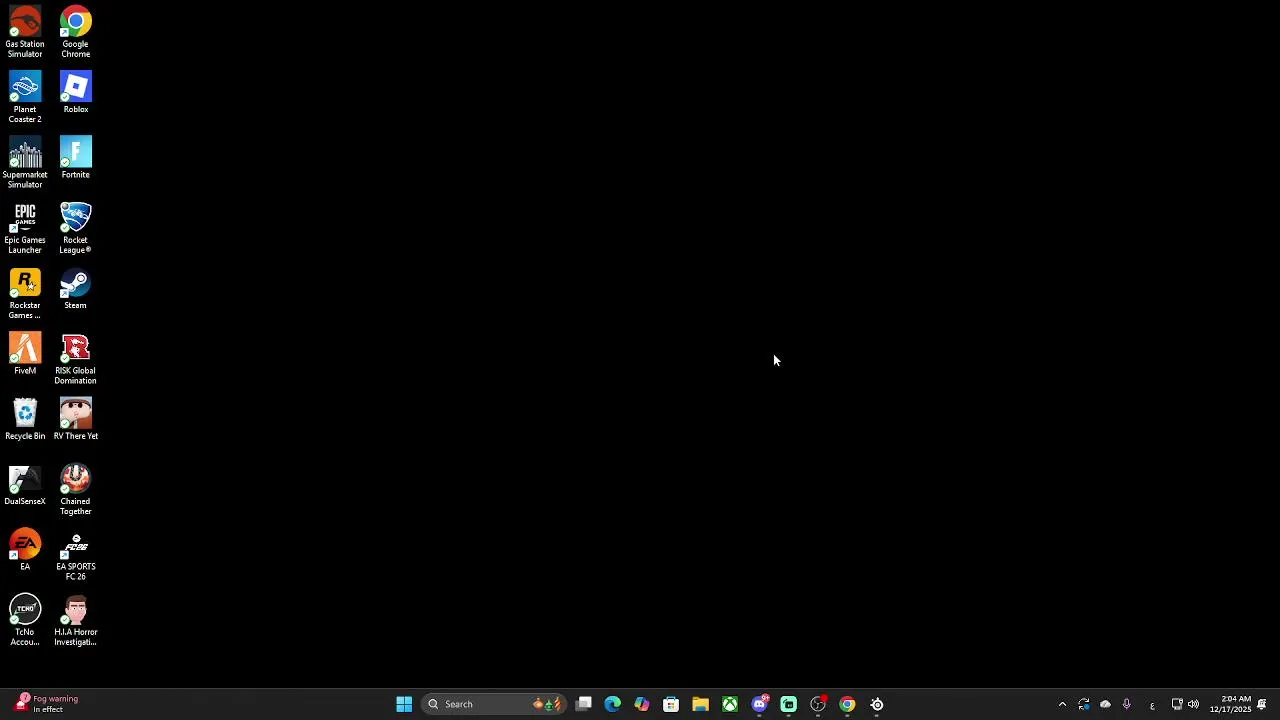The height and width of the screenshot is (720, 1280).
Task: Select the Gas Station Simulator desktop icon
Action: (x=25, y=32)
